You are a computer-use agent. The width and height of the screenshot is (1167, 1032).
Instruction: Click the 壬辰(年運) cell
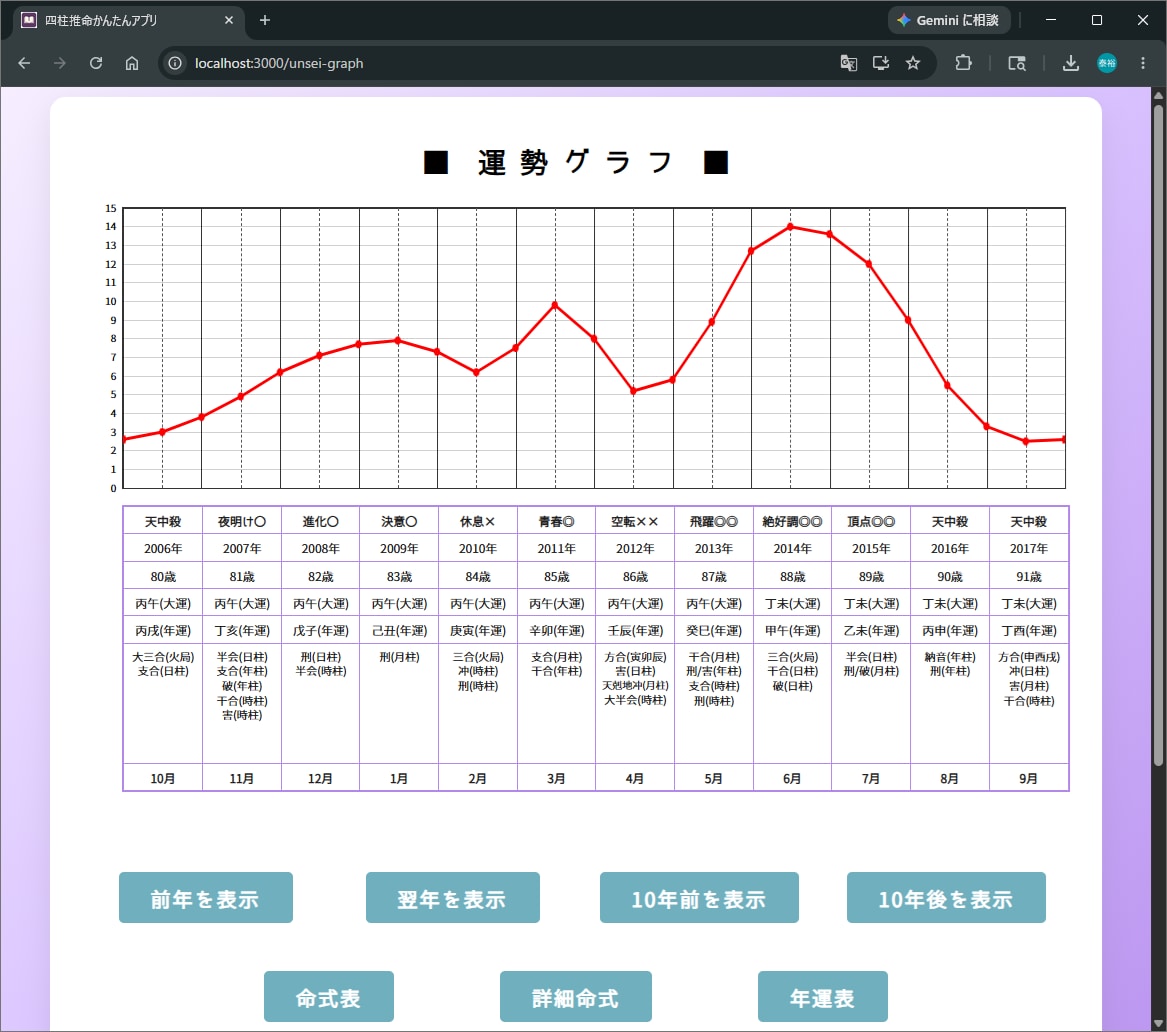pyautogui.click(x=635, y=631)
